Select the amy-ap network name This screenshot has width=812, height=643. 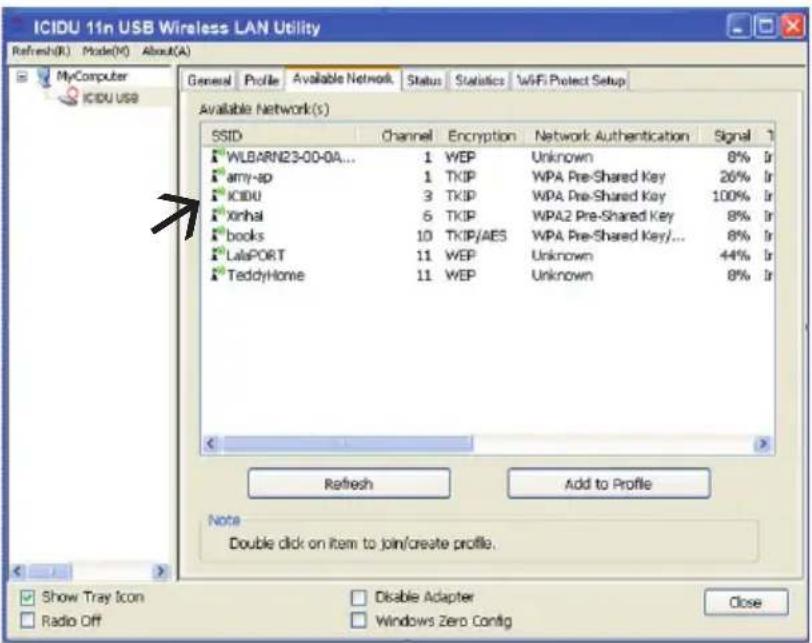pyautogui.click(x=249, y=177)
